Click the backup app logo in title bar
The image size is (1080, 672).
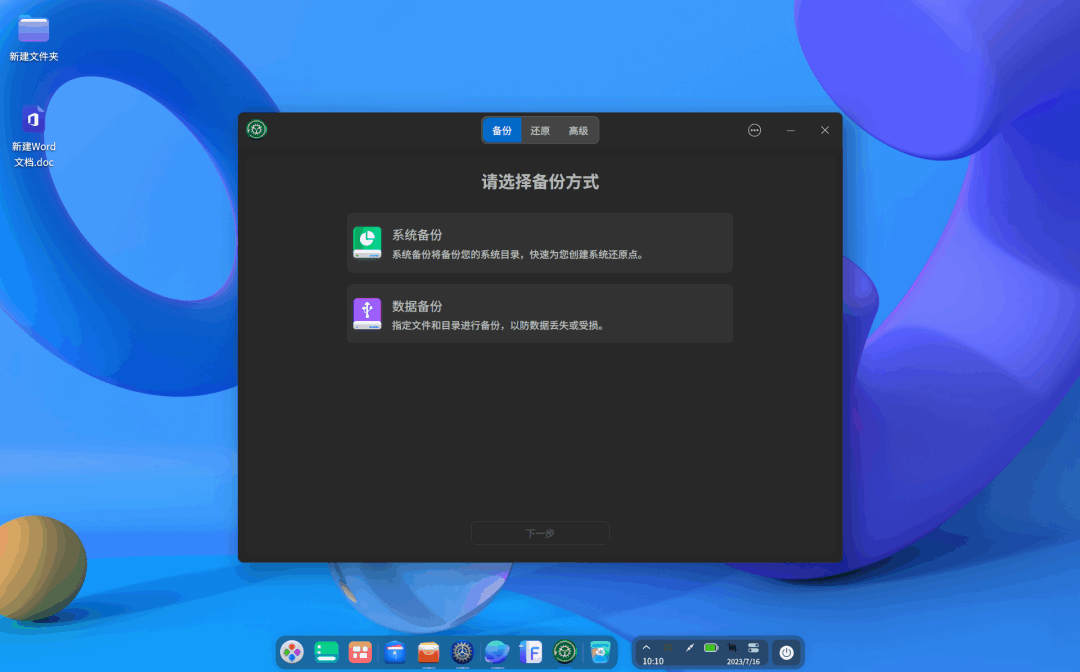pyautogui.click(x=256, y=129)
